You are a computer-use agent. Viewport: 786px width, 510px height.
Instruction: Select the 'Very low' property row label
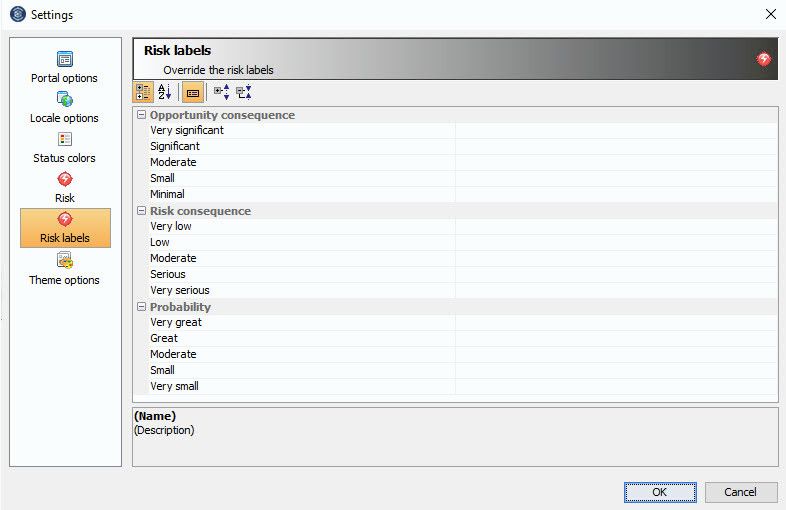coord(170,226)
